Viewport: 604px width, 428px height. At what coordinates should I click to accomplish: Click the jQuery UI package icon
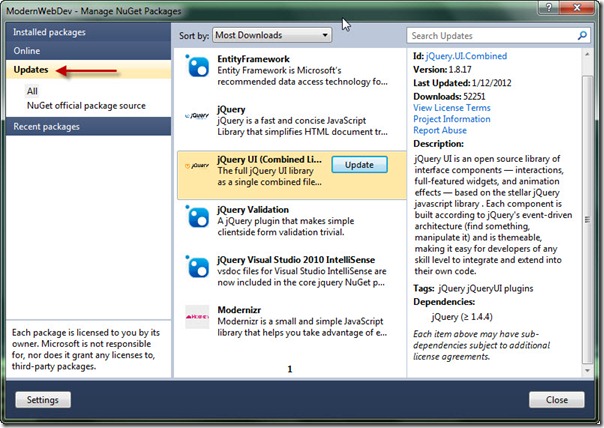tap(197, 166)
